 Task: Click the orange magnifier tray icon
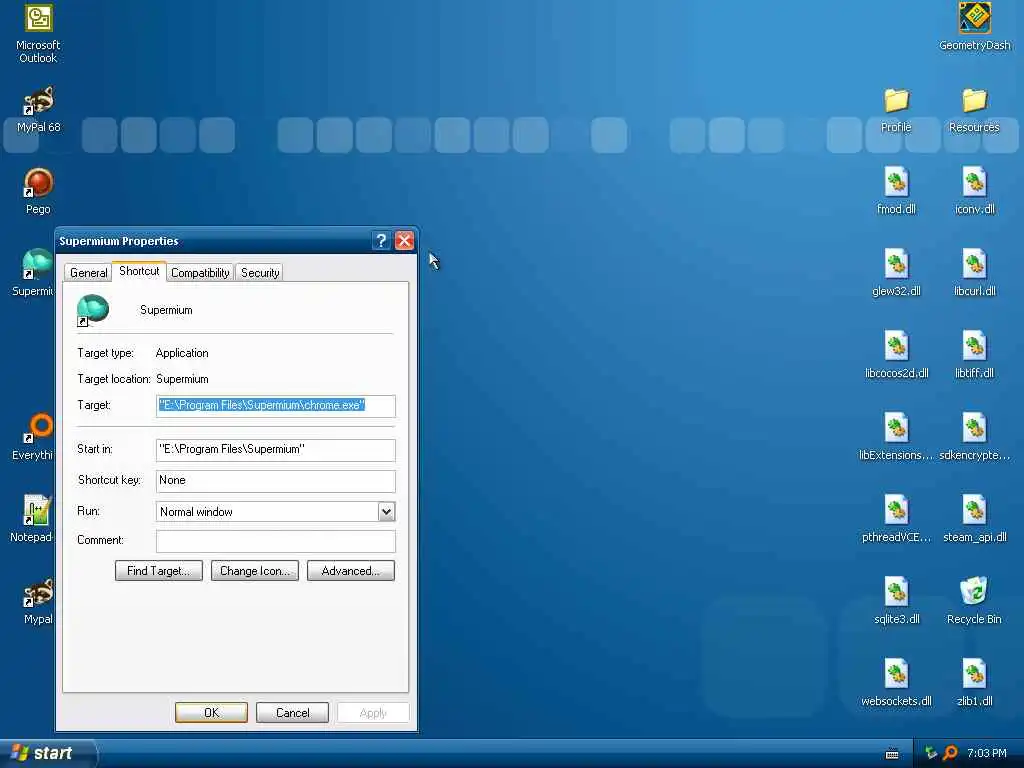point(951,753)
